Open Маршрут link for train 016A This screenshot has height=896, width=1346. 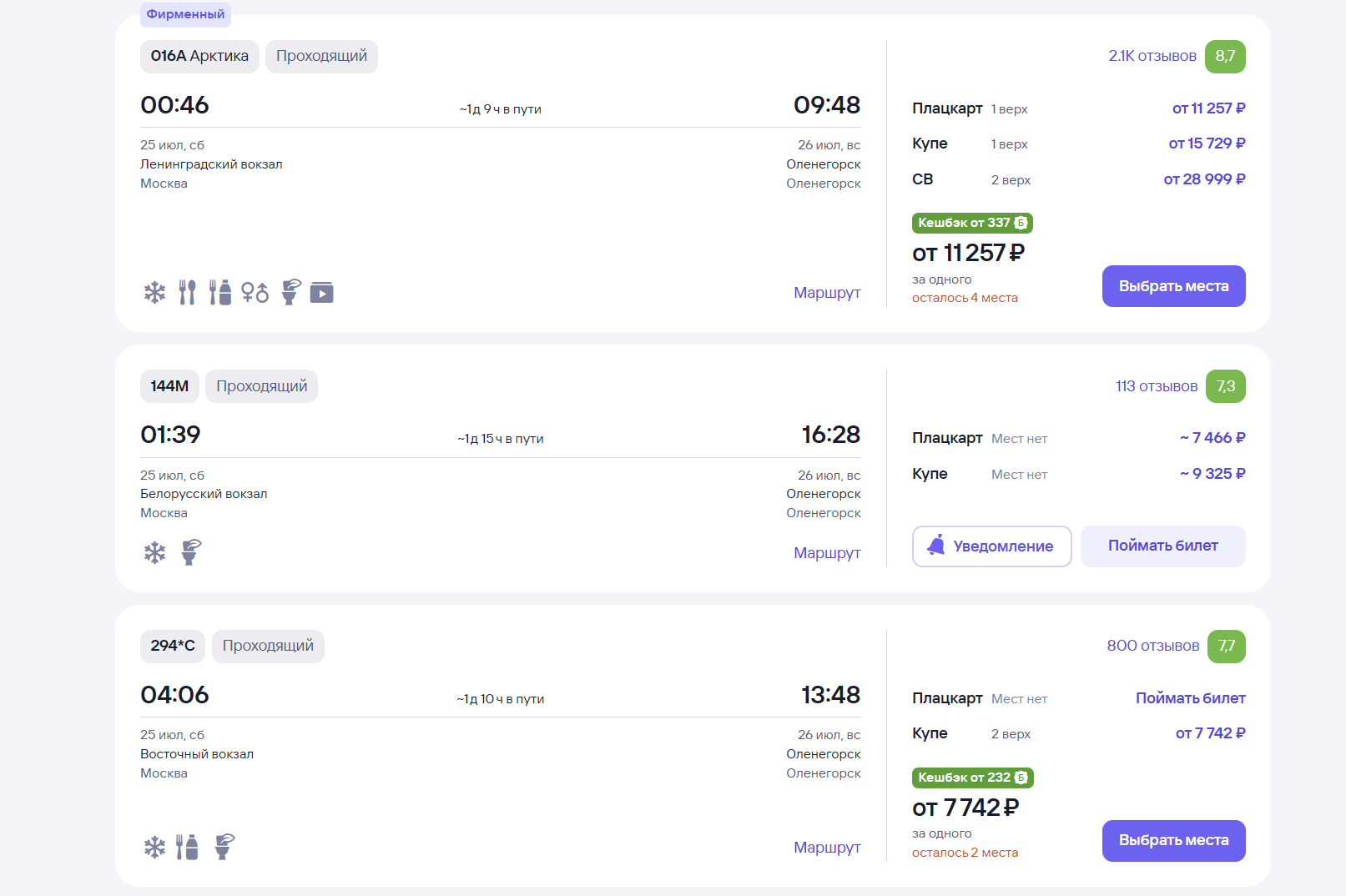pyautogui.click(x=827, y=293)
